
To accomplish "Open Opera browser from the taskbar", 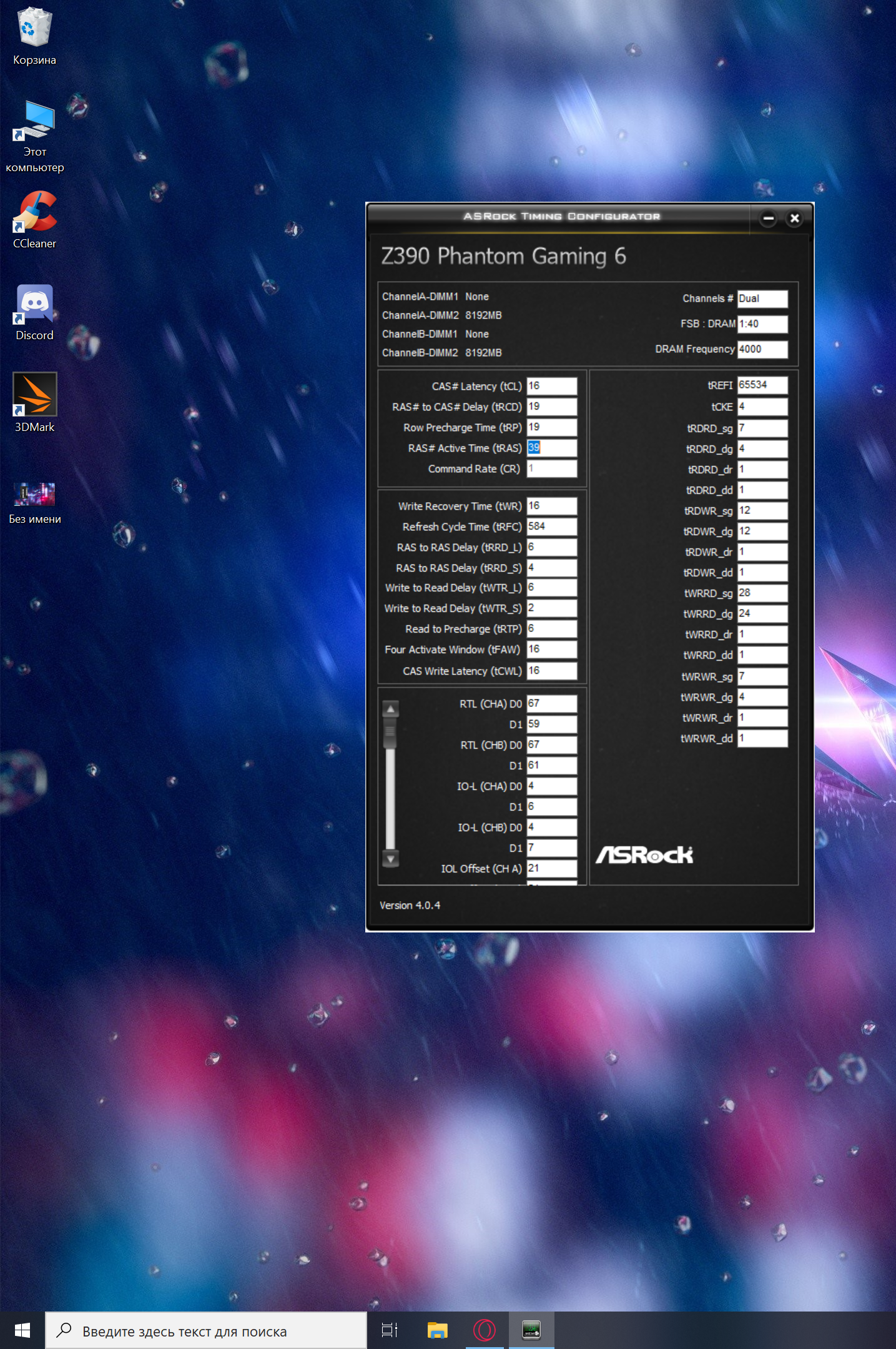I will coord(484,1330).
